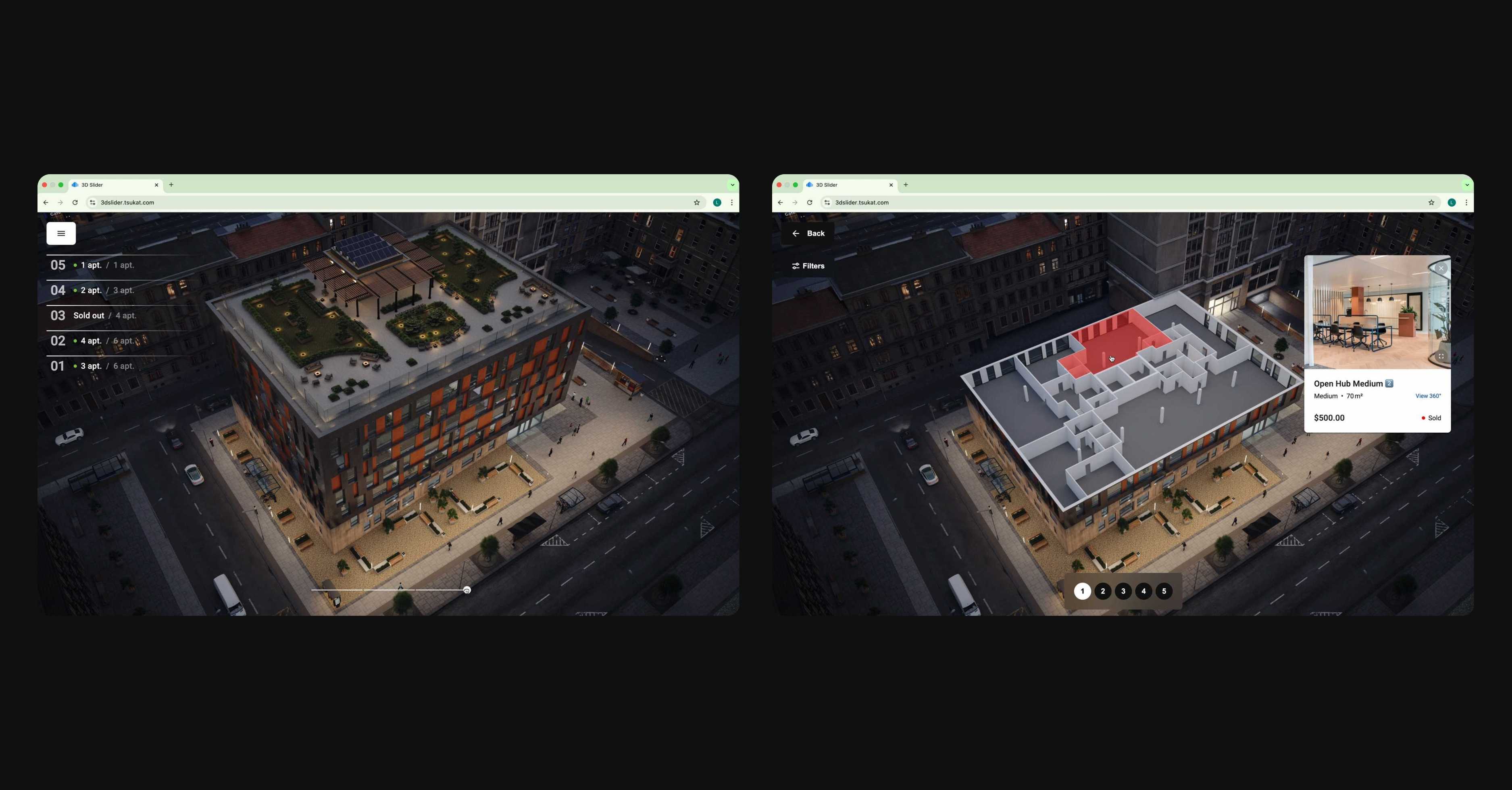Click the profile avatar in the left browser toolbar
Screen dimensions: 1512x790
[x=716, y=202]
